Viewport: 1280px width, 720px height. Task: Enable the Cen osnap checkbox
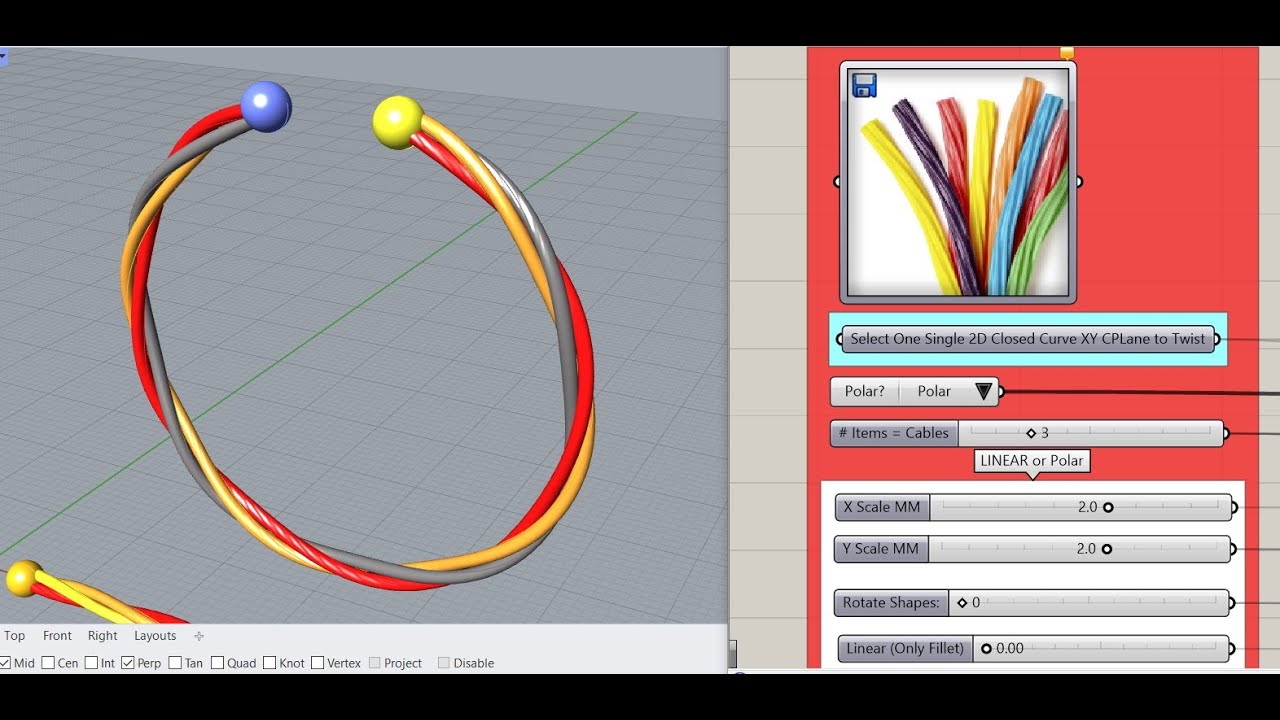(x=48, y=663)
